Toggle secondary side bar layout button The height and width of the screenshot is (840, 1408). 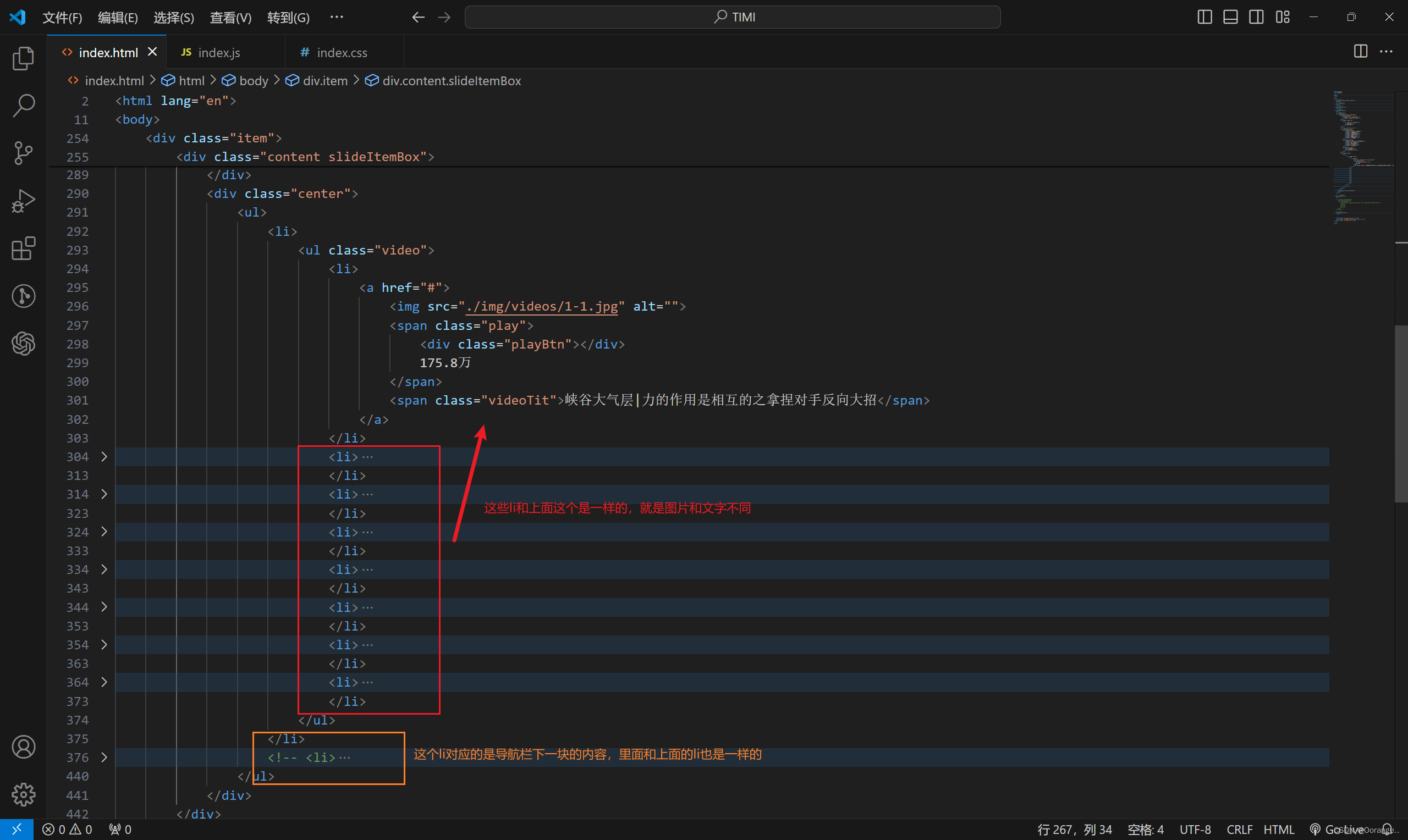[1256, 17]
